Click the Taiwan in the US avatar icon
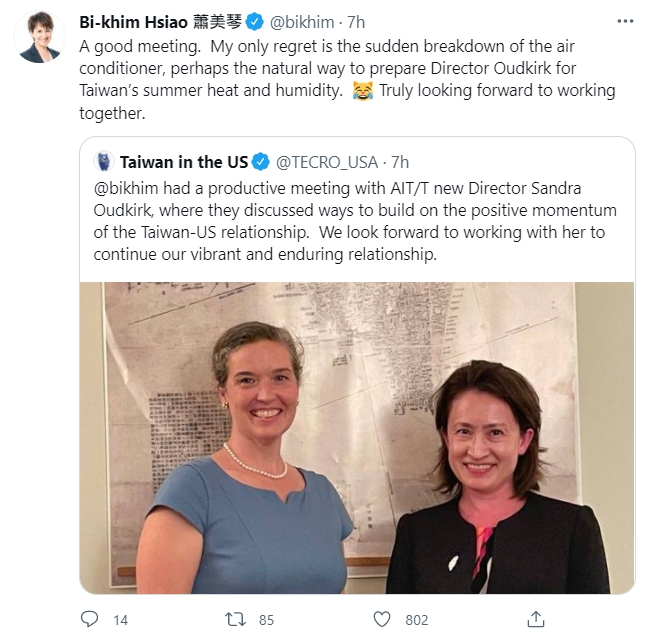The height and width of the screenshot is (637, 651). tap(104, 162)
